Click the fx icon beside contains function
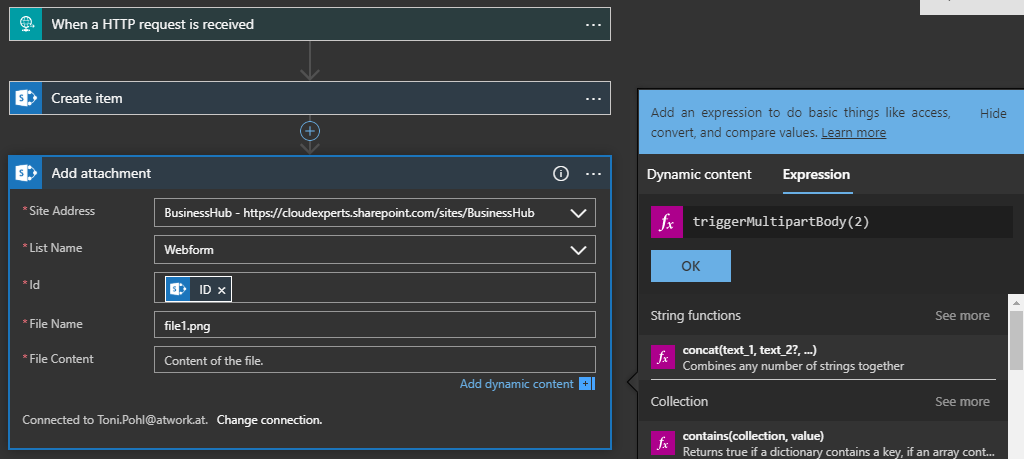The width and height of the screenshot is (1024, 459). coord(663,443)
